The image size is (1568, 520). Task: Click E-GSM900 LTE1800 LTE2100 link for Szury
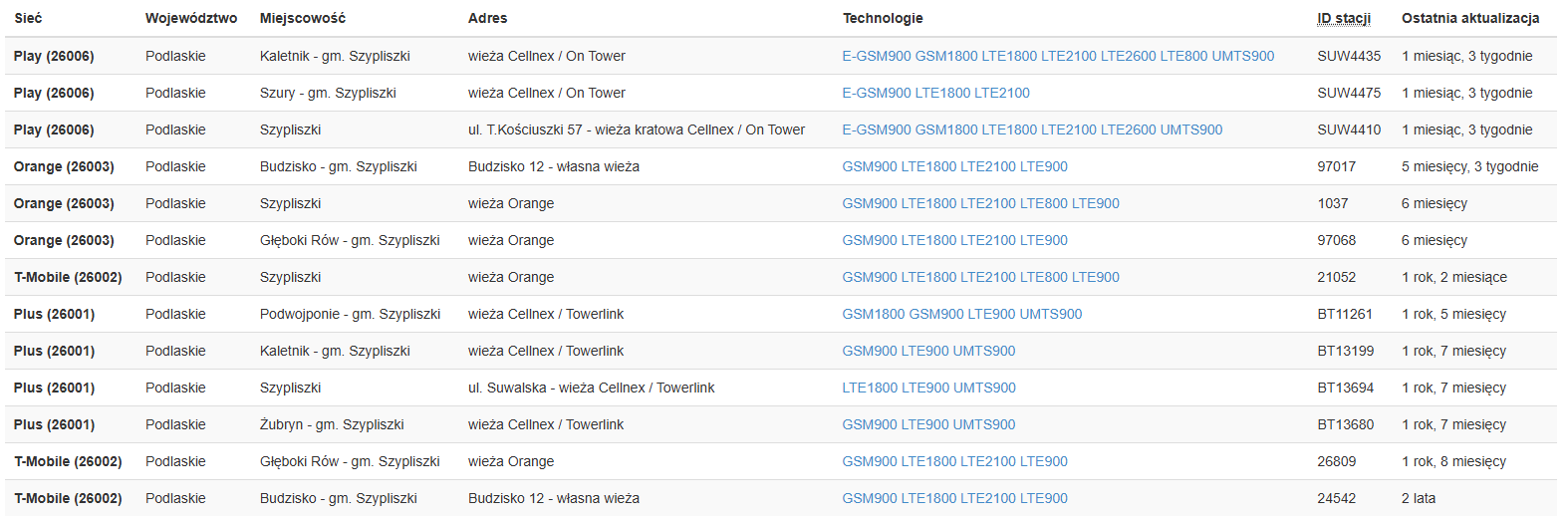point(935,93)
